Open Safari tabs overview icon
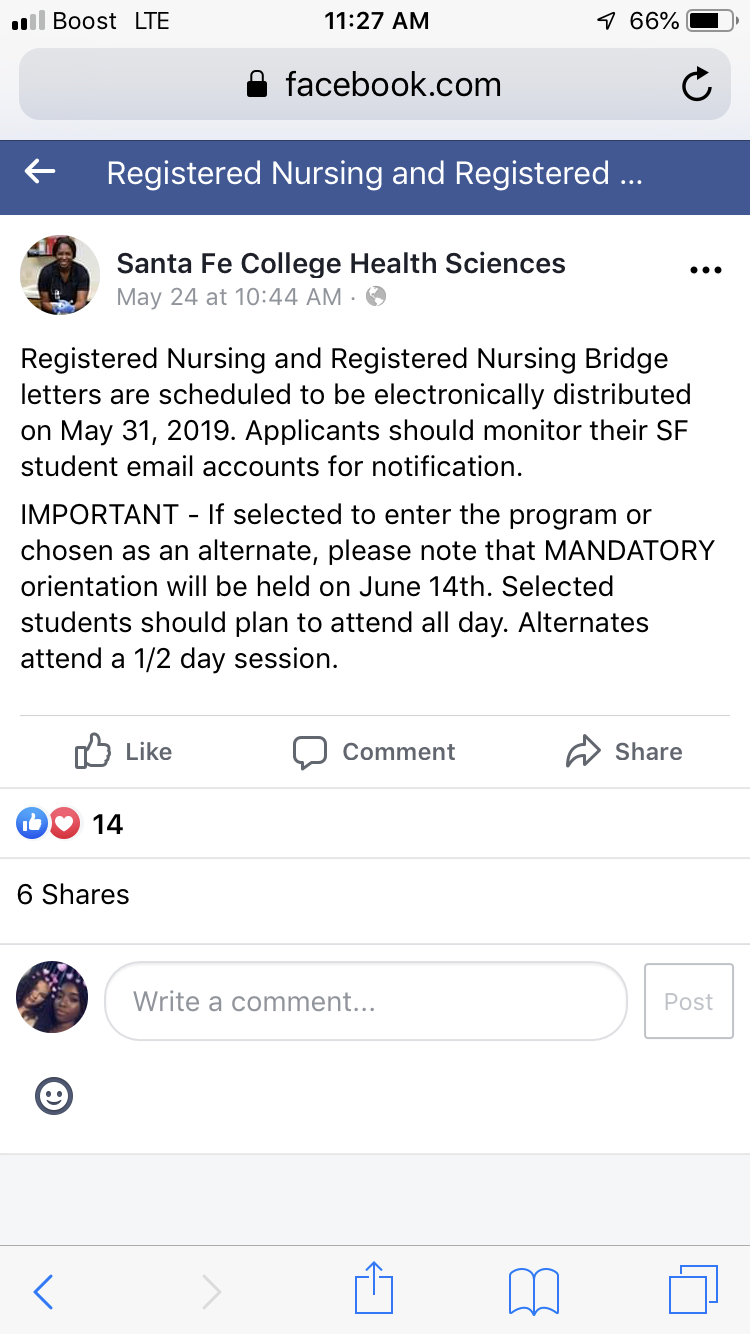The image size is (750, 1334). (x=692, y=1290)
